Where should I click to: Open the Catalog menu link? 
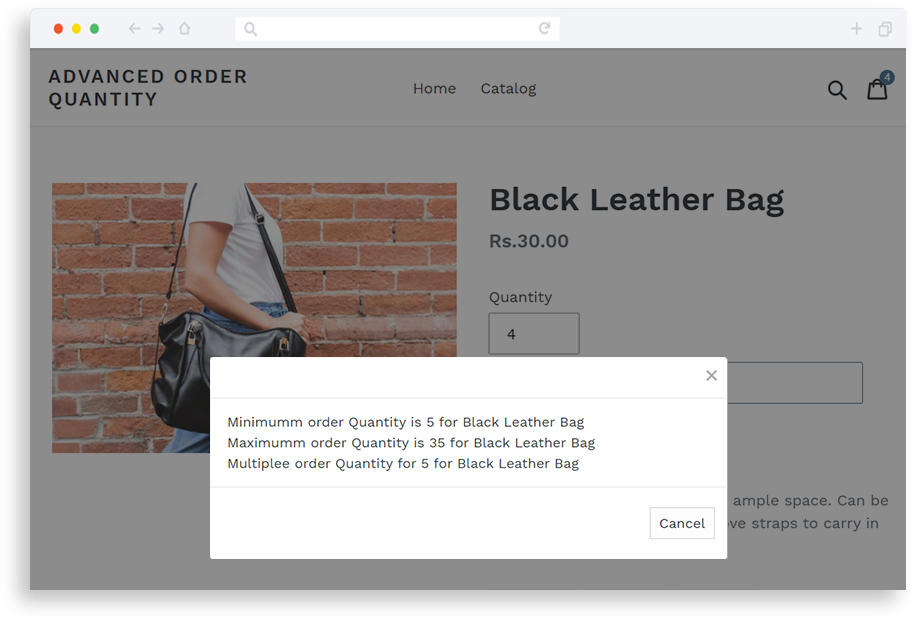[508, 89]
